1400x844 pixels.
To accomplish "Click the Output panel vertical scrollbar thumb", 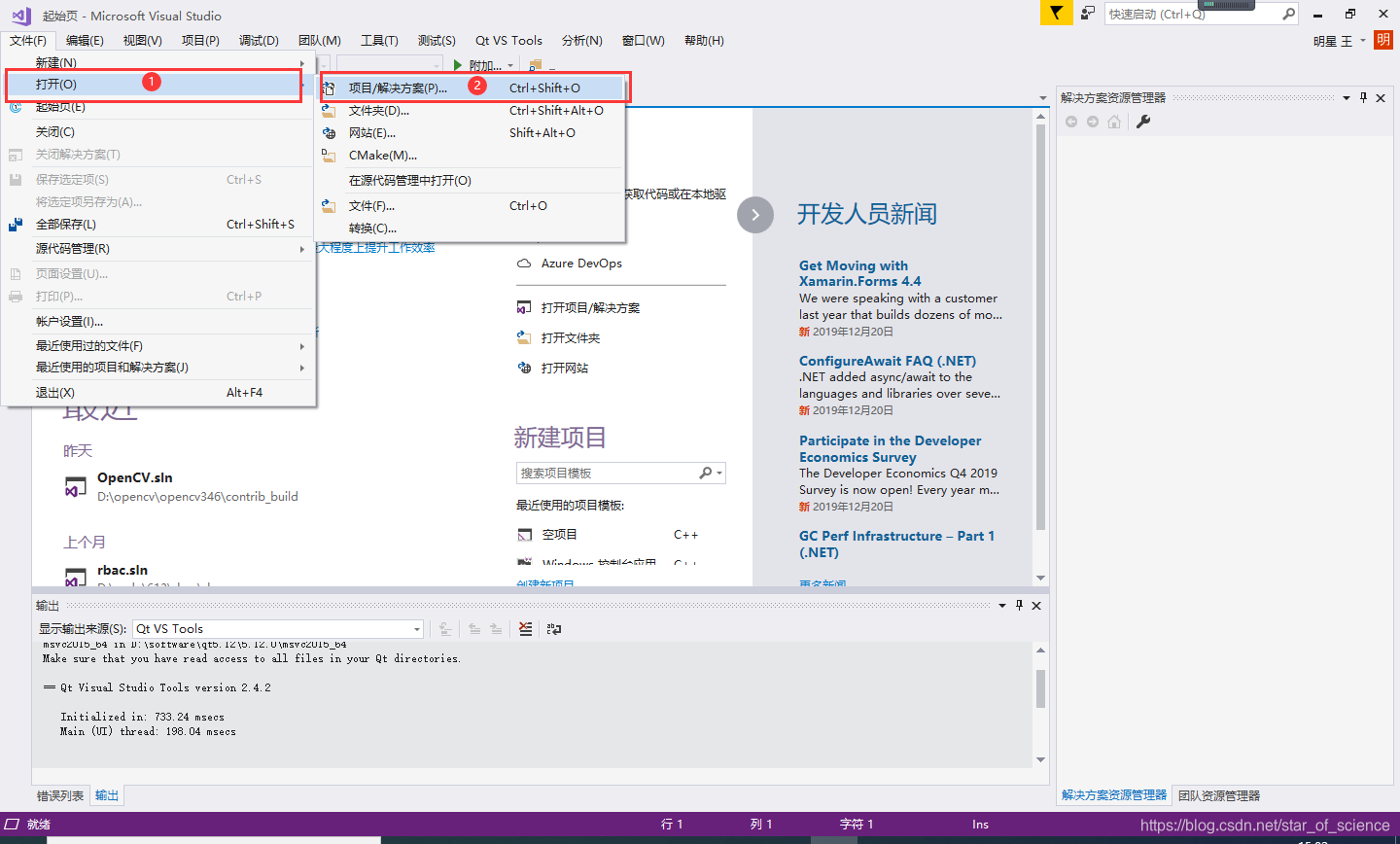I will tap(1040, 688).
